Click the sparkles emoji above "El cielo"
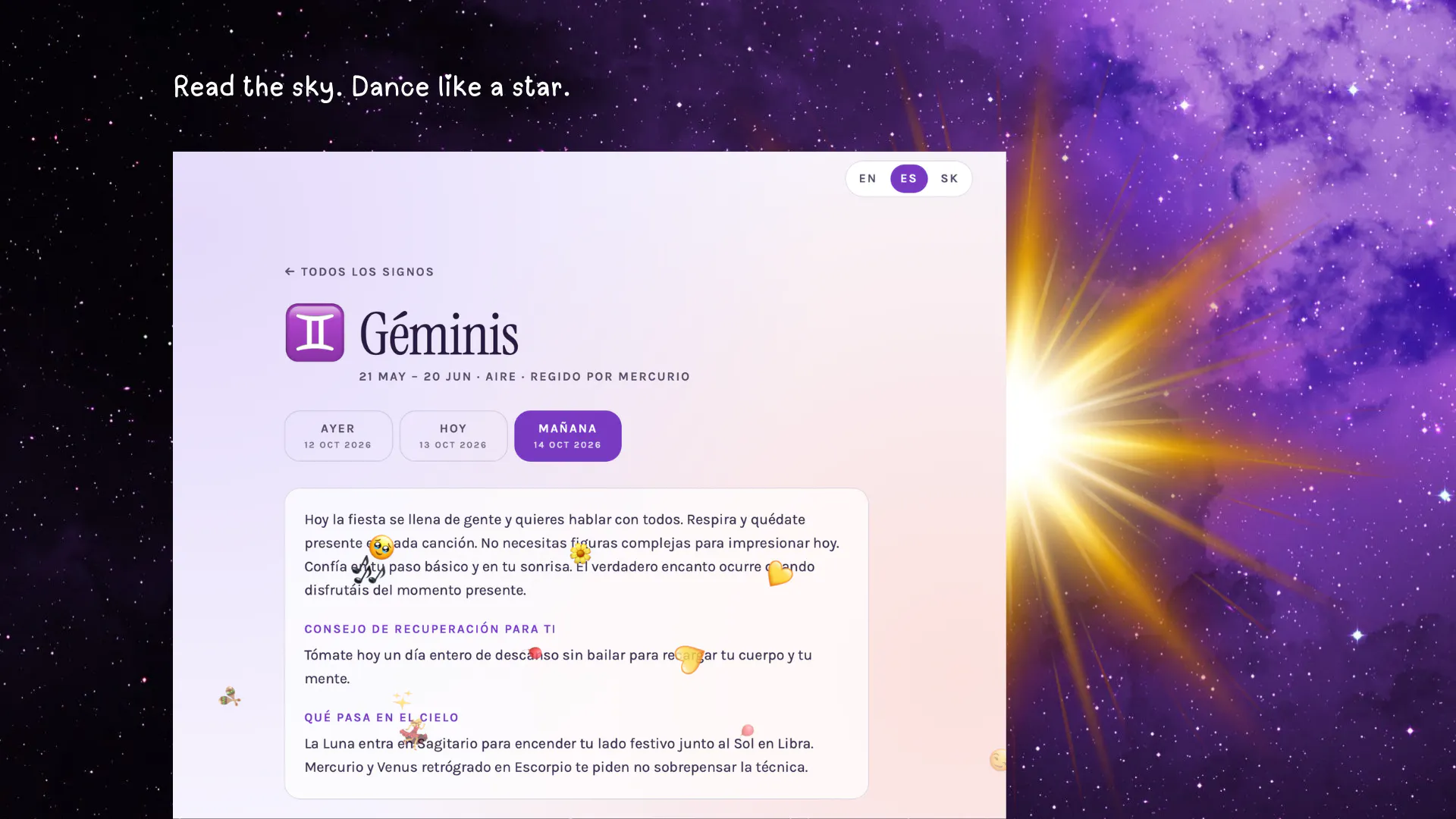 (x=403, y=699)
